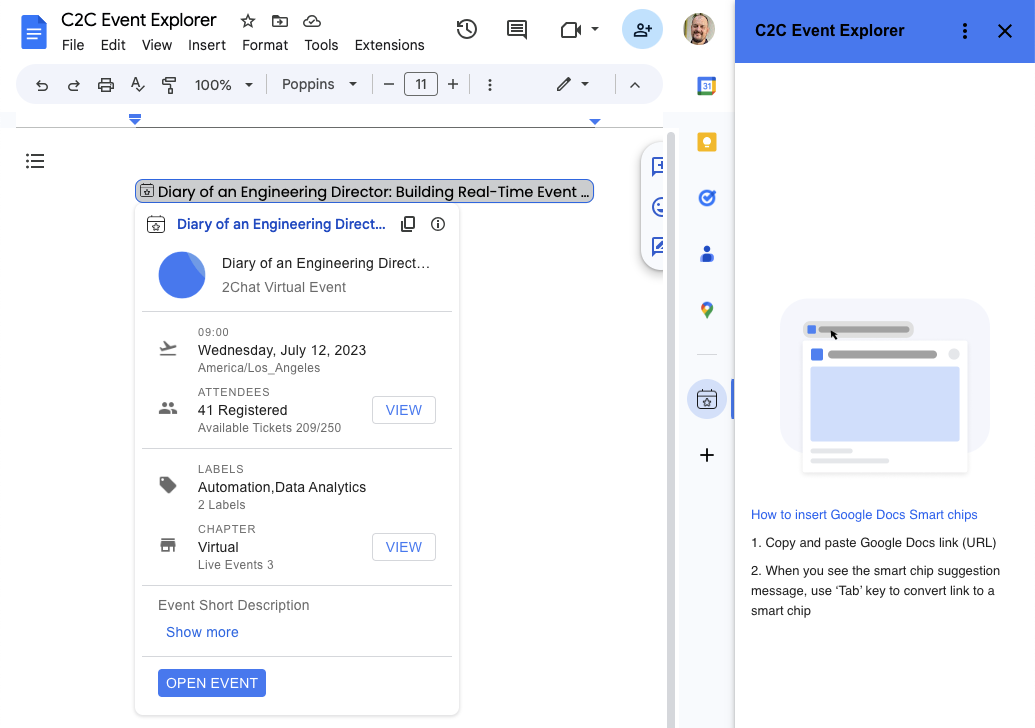This screenshot has width=1035, height=728.
Task: Click the "41 Registered" text
Action: point(242,411)
